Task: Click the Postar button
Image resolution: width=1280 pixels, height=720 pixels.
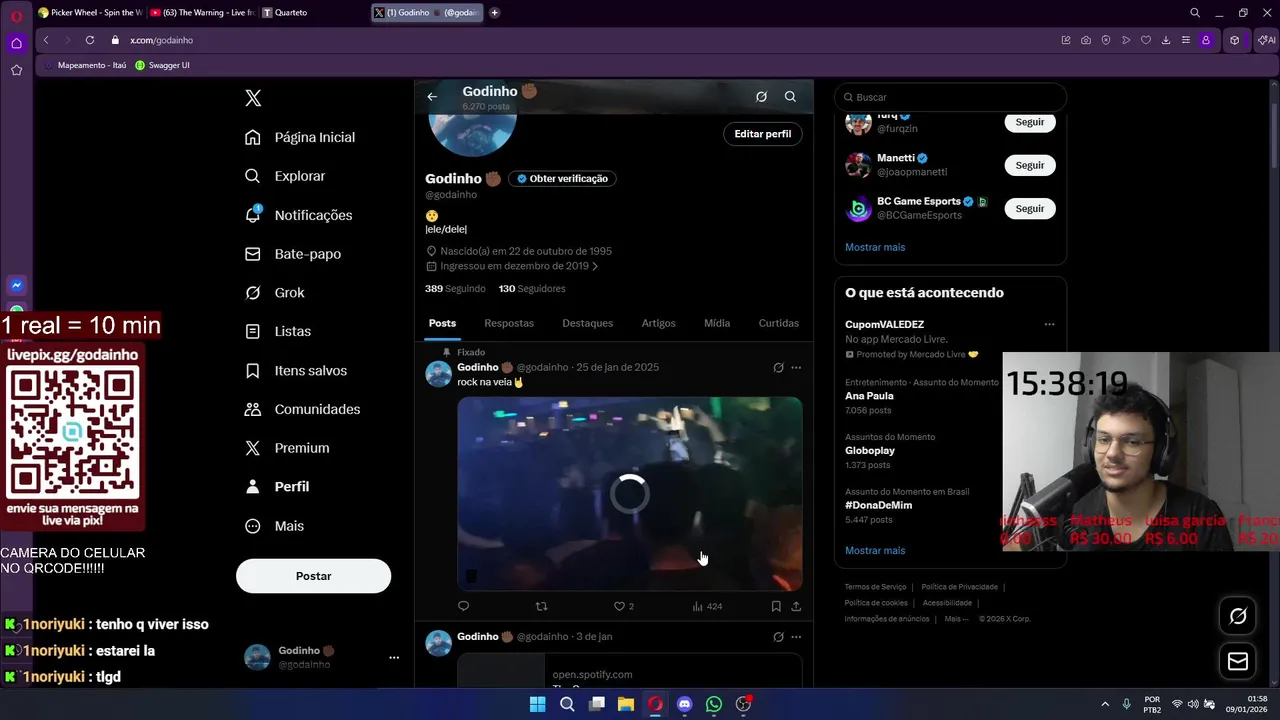Action: point(313,576)
